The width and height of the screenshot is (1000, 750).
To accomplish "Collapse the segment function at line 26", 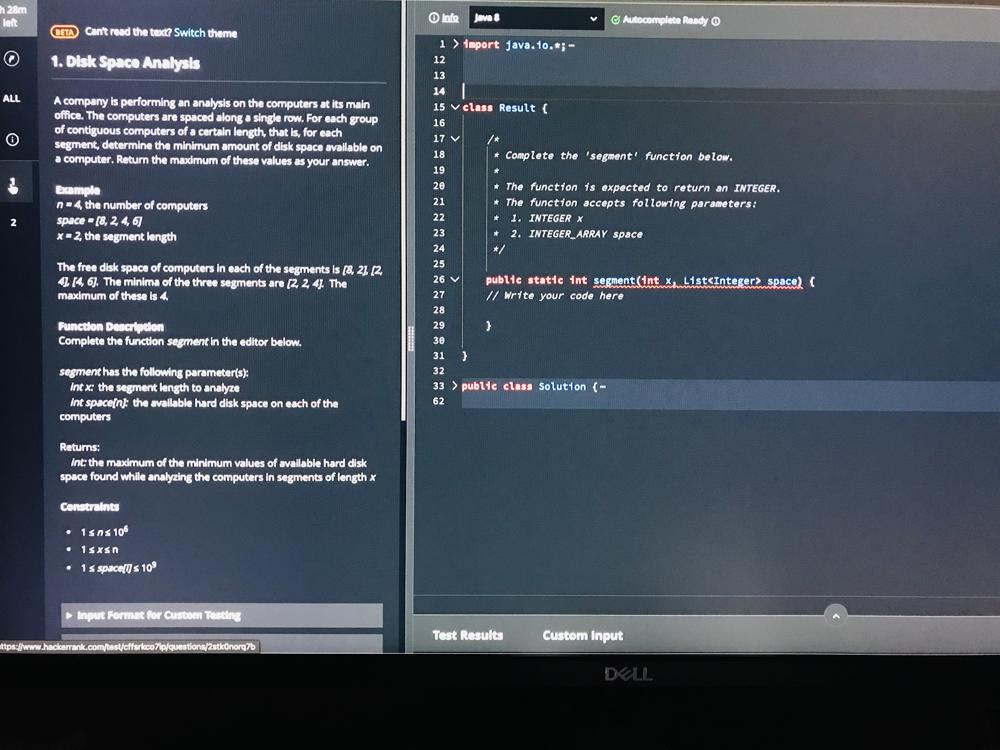I will click(455, 279).
